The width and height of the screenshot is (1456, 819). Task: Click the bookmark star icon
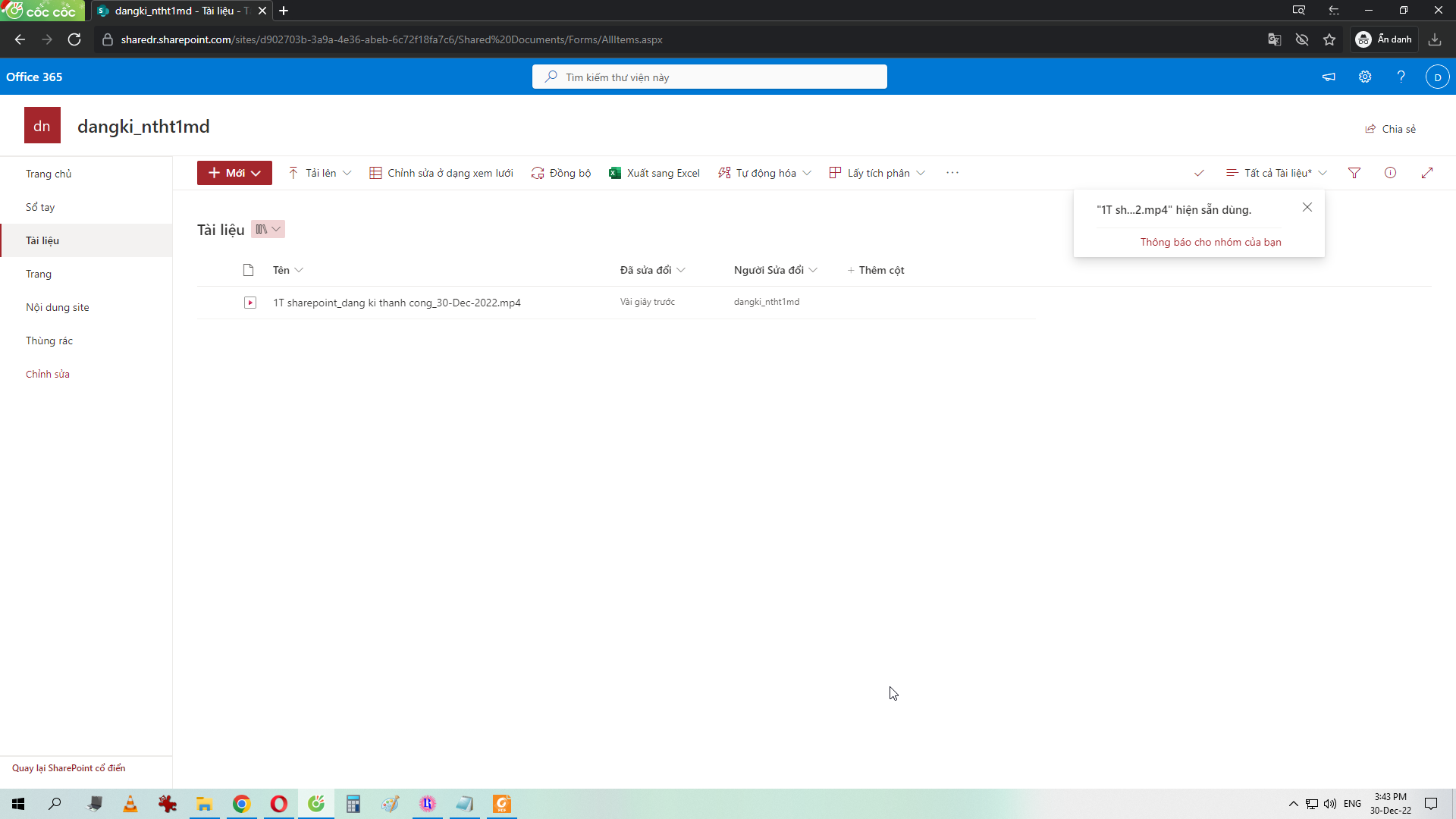(1329, 39)
